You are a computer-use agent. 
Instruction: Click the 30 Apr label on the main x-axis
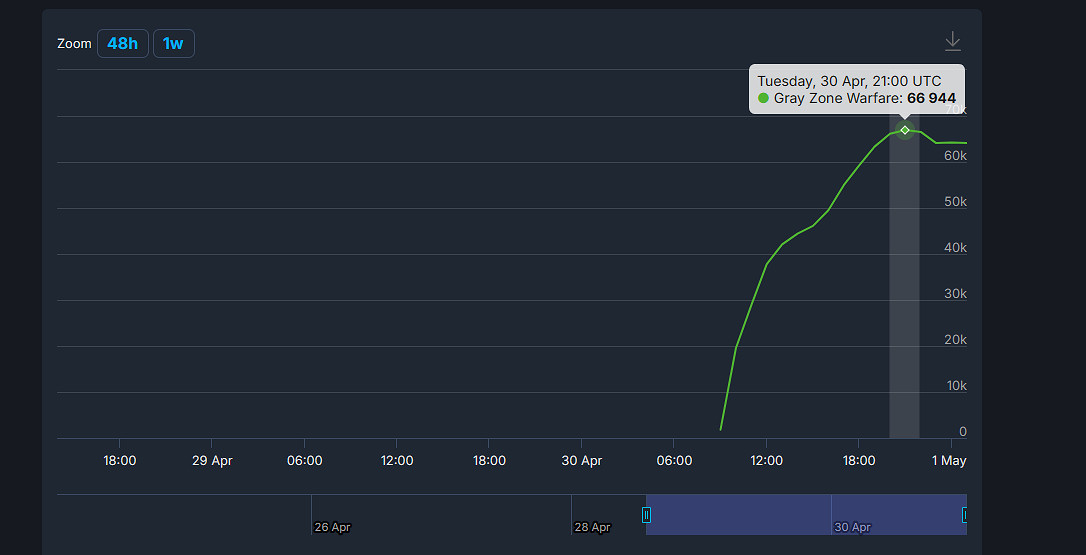pyautogui.click(x=581, y=461)
